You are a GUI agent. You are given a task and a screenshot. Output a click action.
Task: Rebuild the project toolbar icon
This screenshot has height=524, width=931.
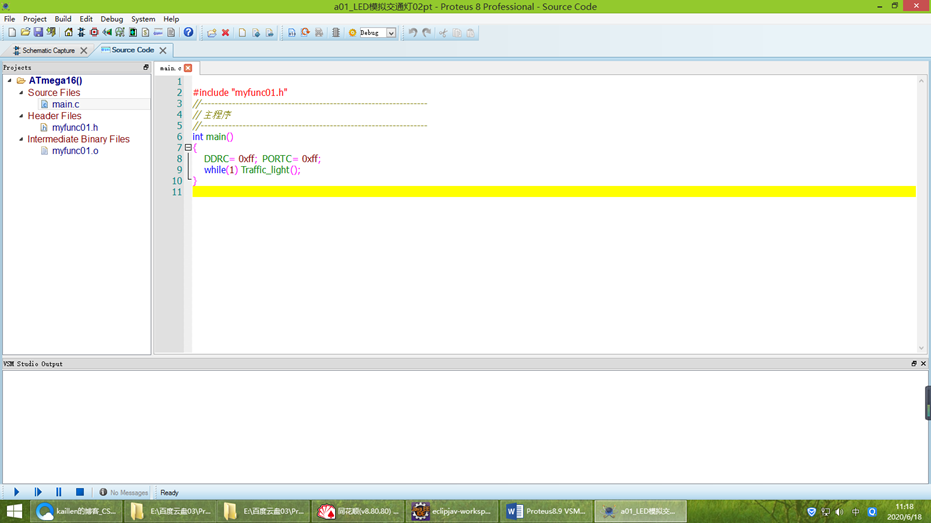[x=305, y=33]
